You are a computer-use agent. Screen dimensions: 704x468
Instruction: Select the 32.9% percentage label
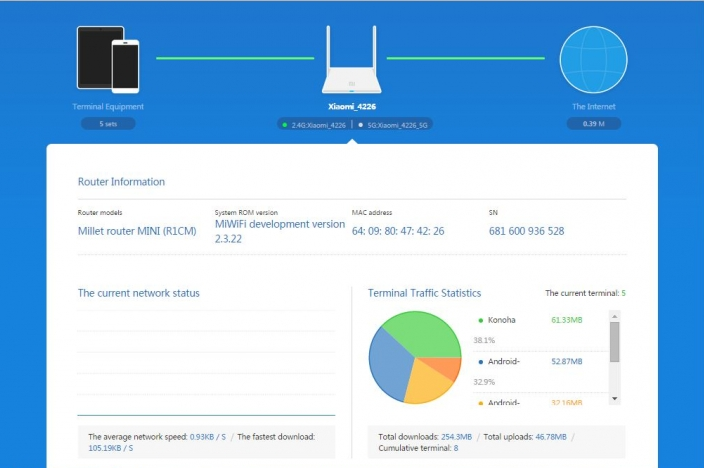484,382
